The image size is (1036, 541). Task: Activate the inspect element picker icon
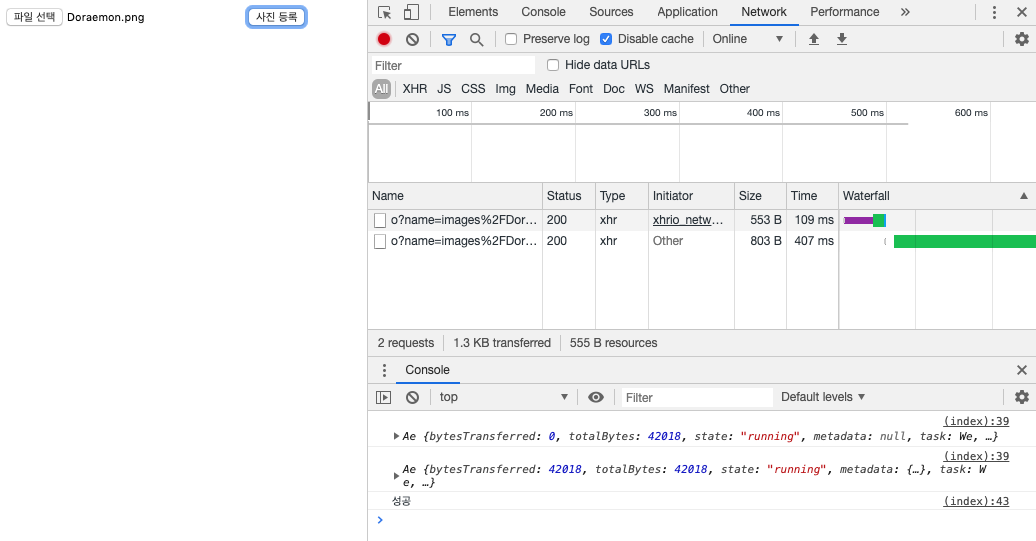385,13
